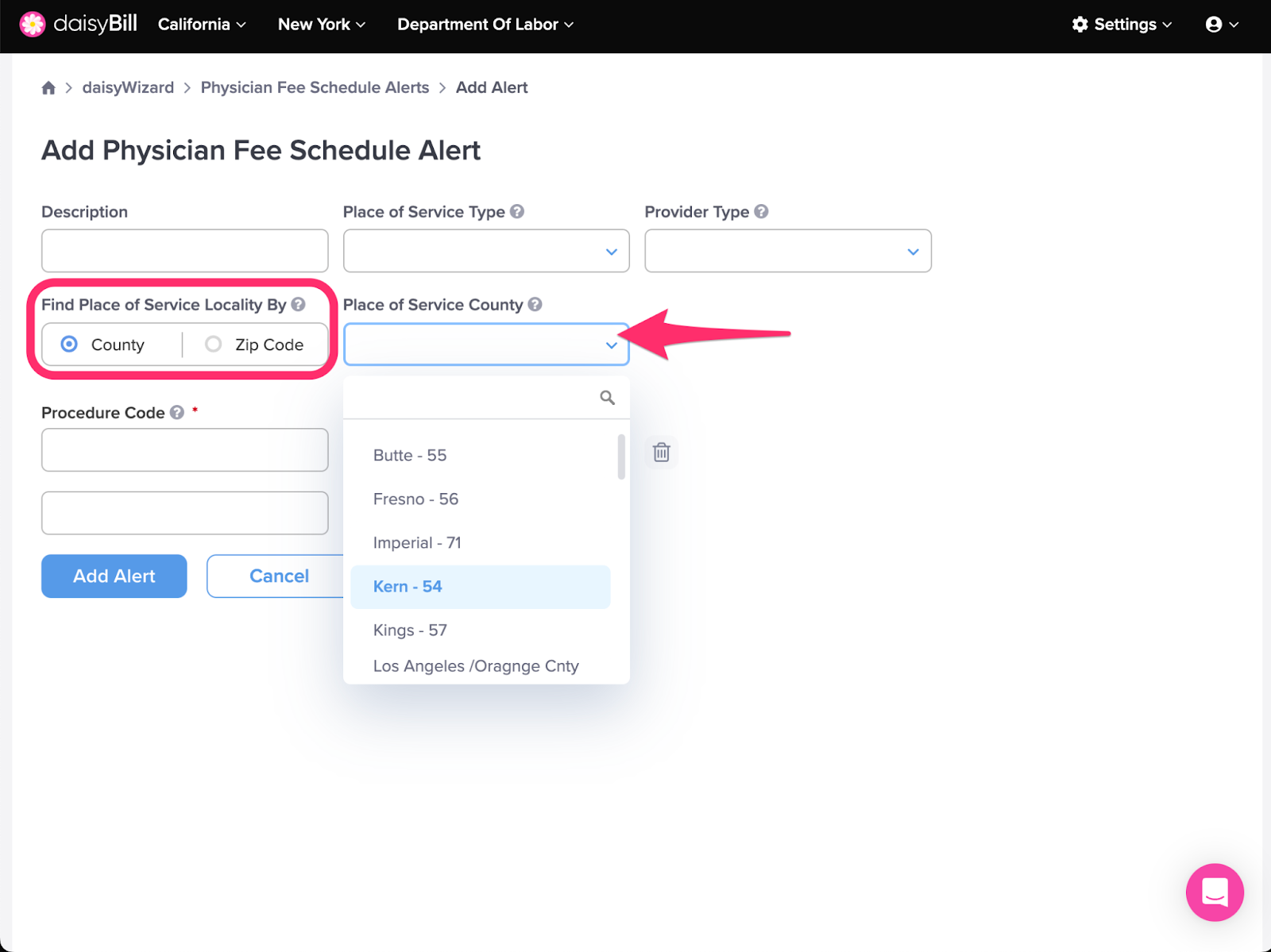This screenshot has height=952, width=1271.
Task: Click the Add Alert button
Action: pos(114,576)
